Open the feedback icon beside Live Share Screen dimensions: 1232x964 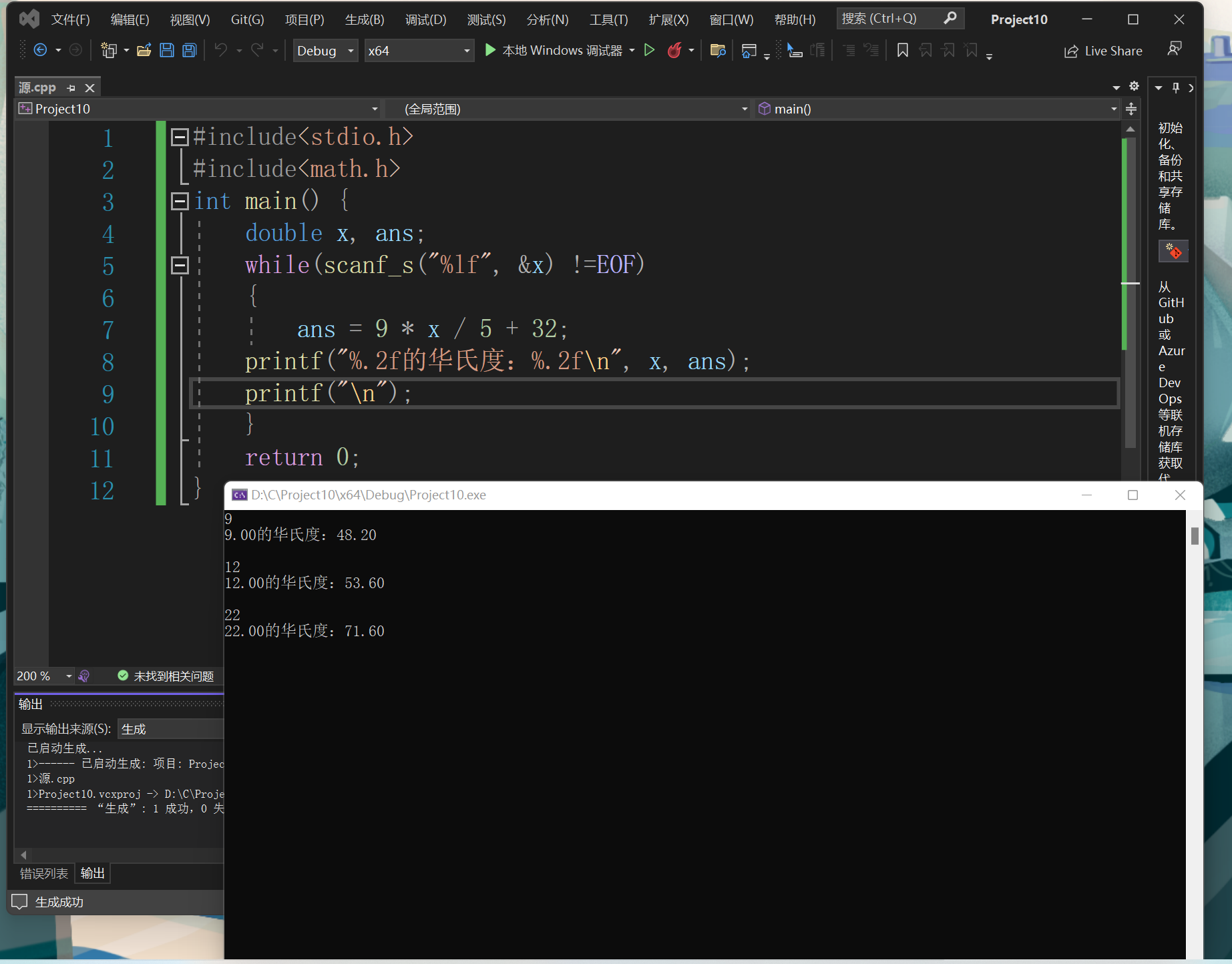click(1175, 49)
